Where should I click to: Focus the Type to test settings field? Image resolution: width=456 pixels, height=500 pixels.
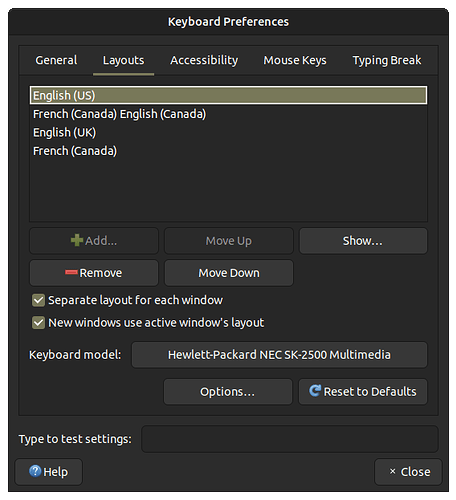coord(290,439)
